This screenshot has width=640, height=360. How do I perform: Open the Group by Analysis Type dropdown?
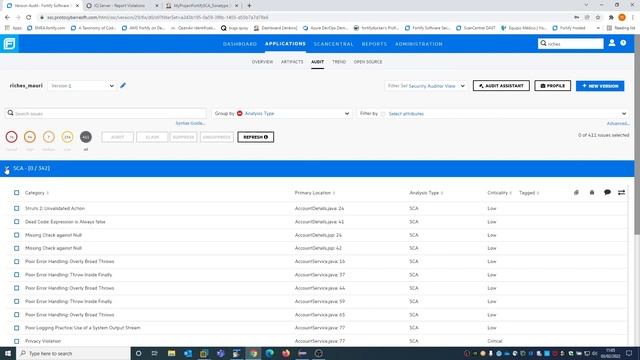pos(282,113)
